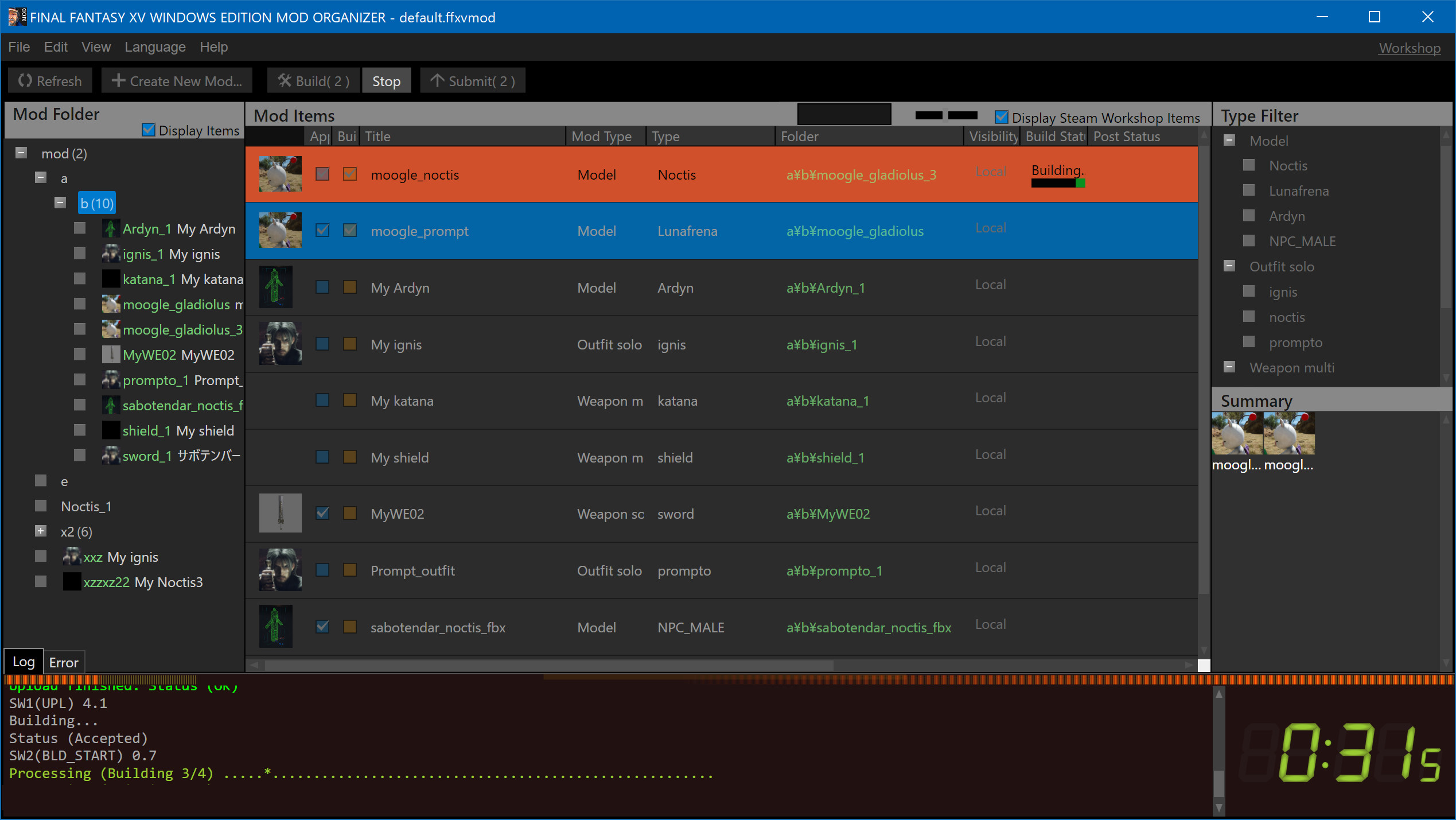Expand the x2 (6) folder node
Image resolution: width=1456 pixels, height=820 pixels.
(41, 531)
